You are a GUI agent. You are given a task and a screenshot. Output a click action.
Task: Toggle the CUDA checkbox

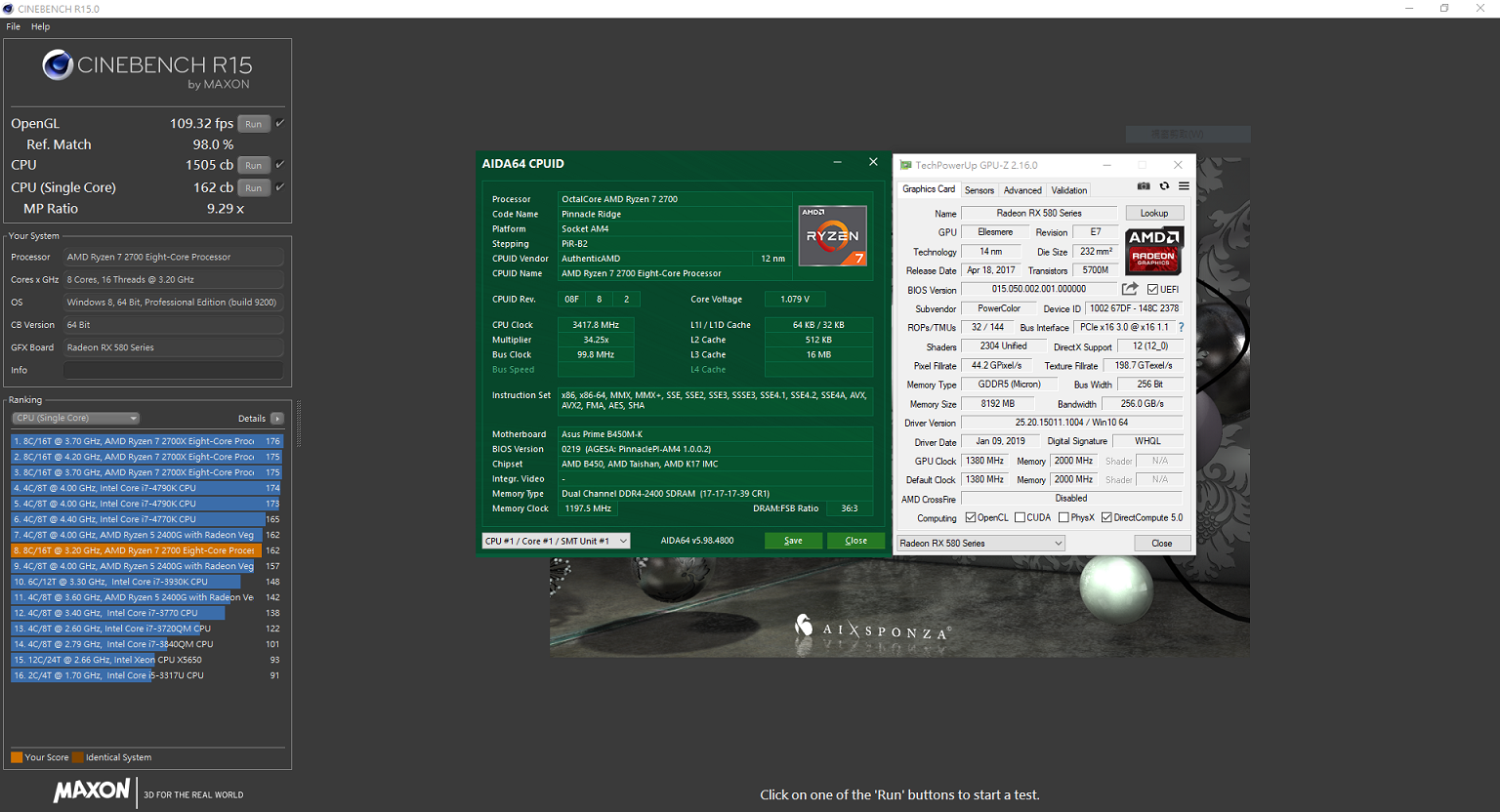pyautogui.click(x=1020, y=517)
